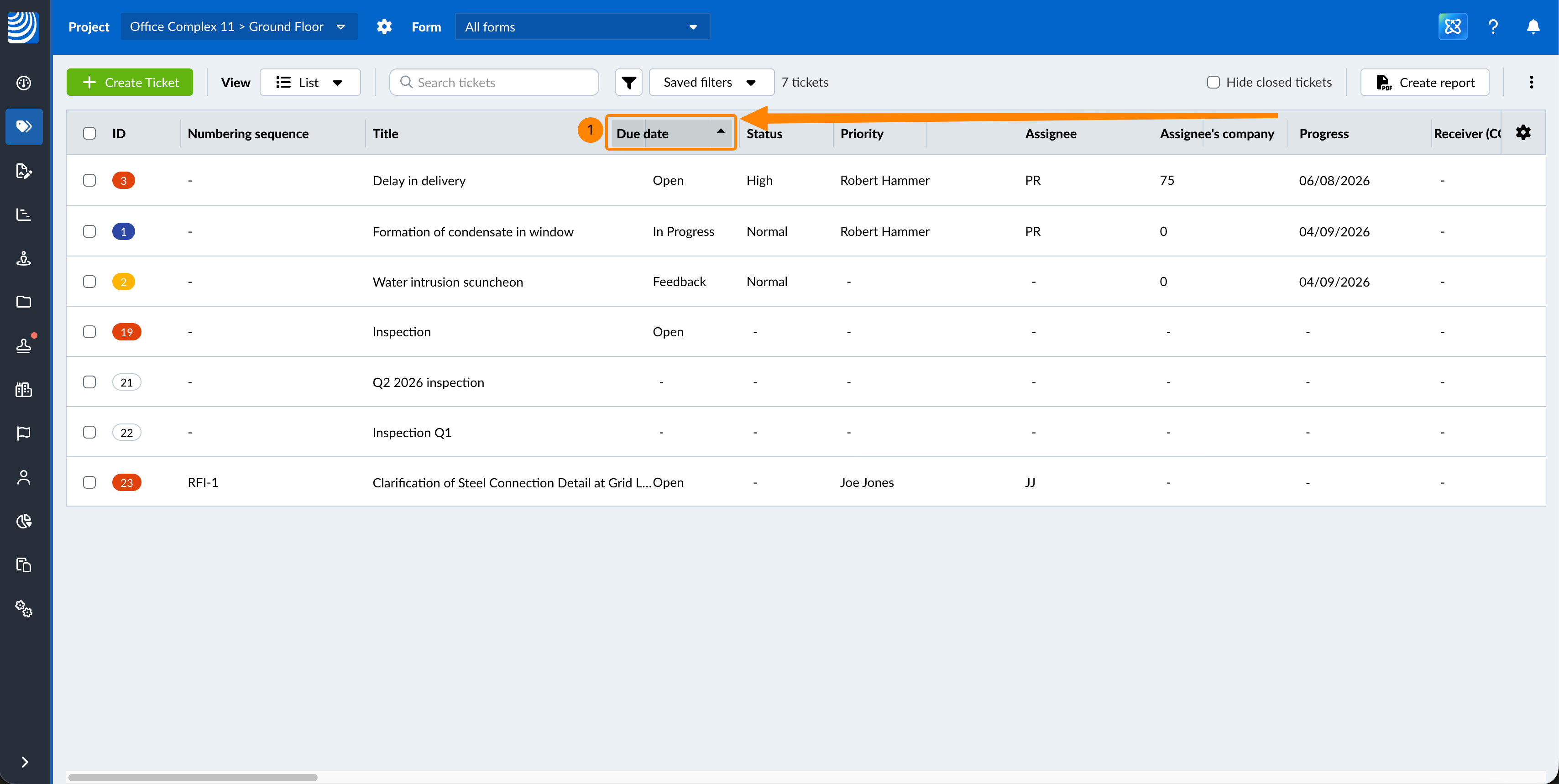
Task: Click the green Create Ticket button
Action: (130, 82)
